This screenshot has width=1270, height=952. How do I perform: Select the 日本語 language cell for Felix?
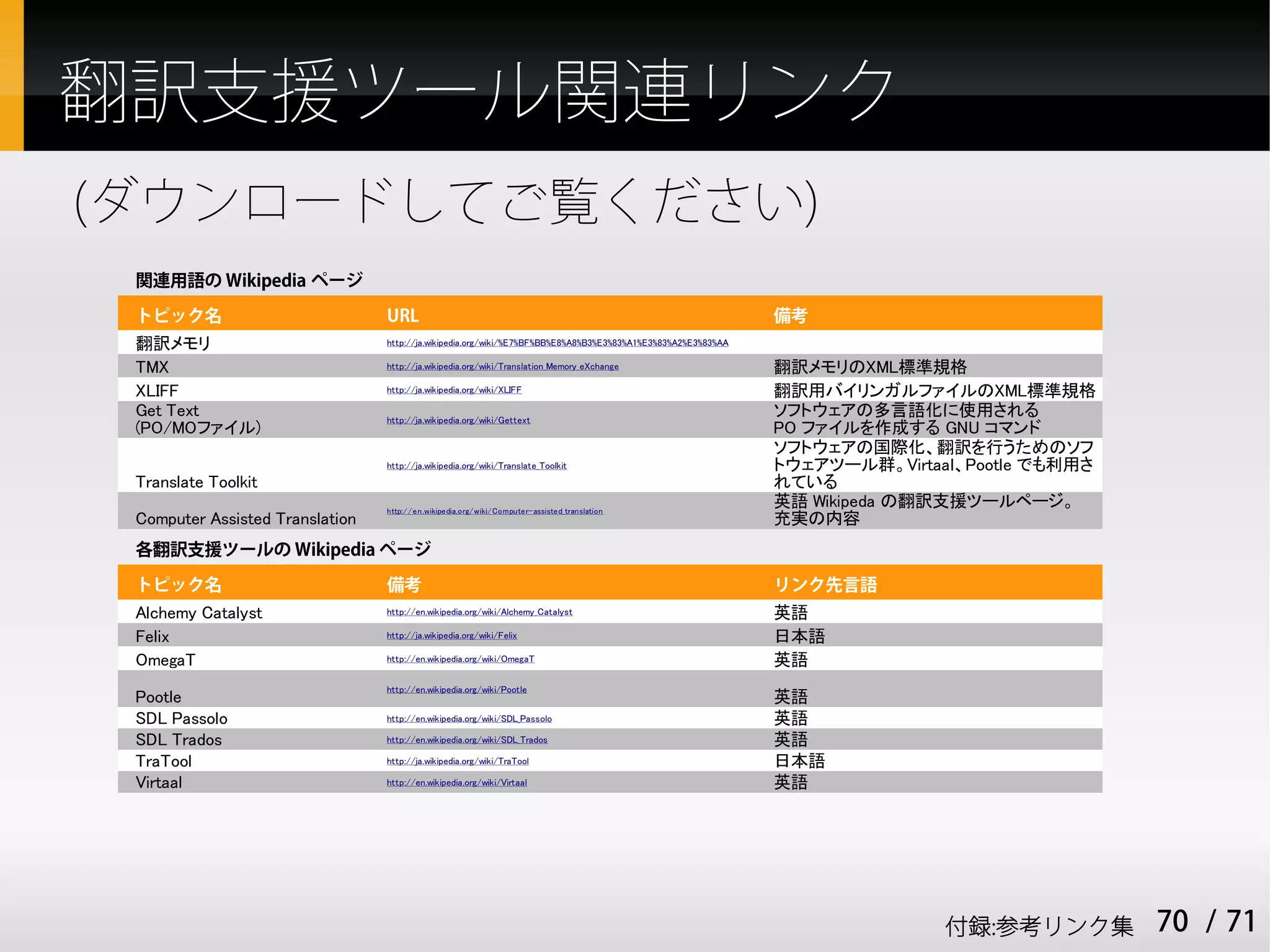[x=799, y=636]
